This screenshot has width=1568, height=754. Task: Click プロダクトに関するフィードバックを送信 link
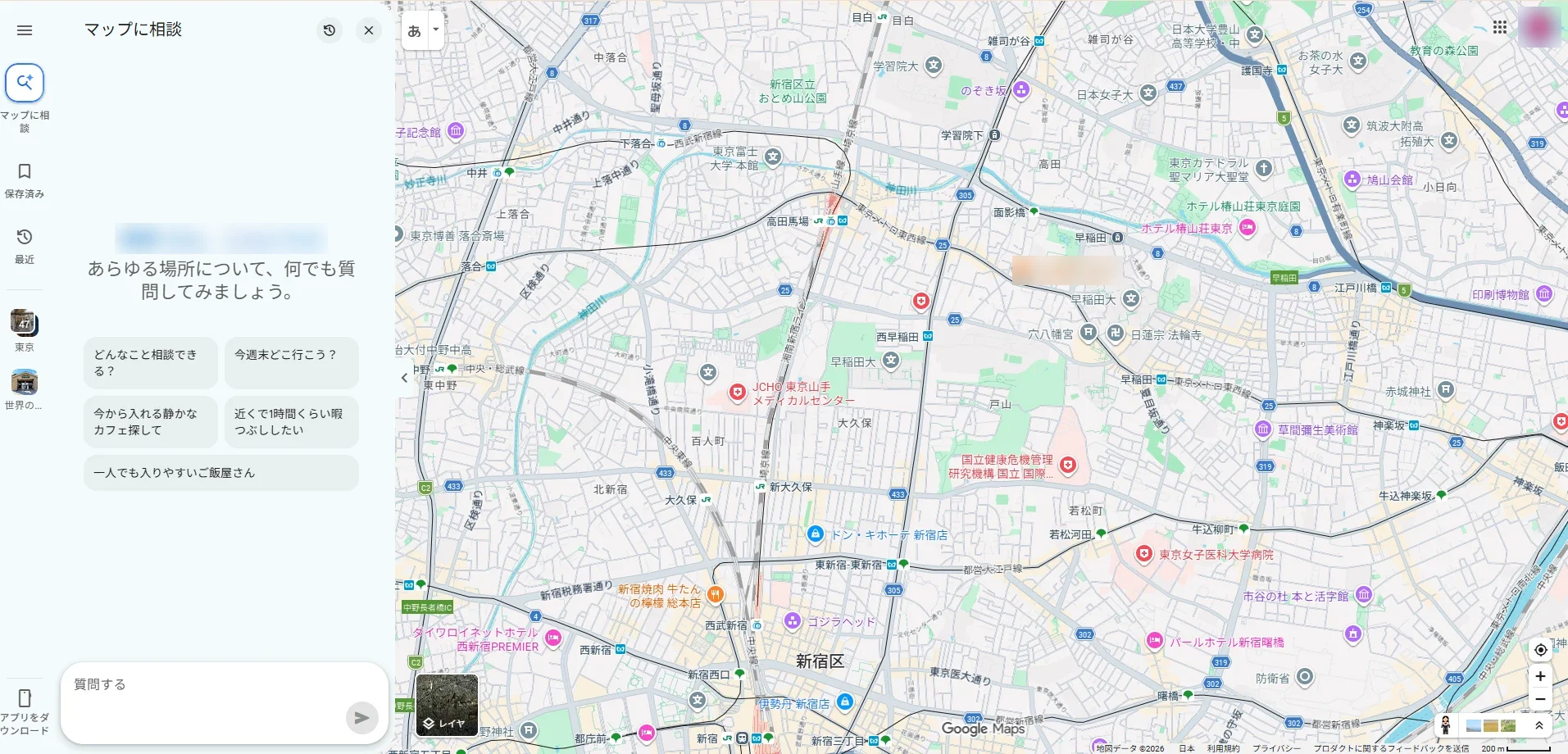[1391, 748]
